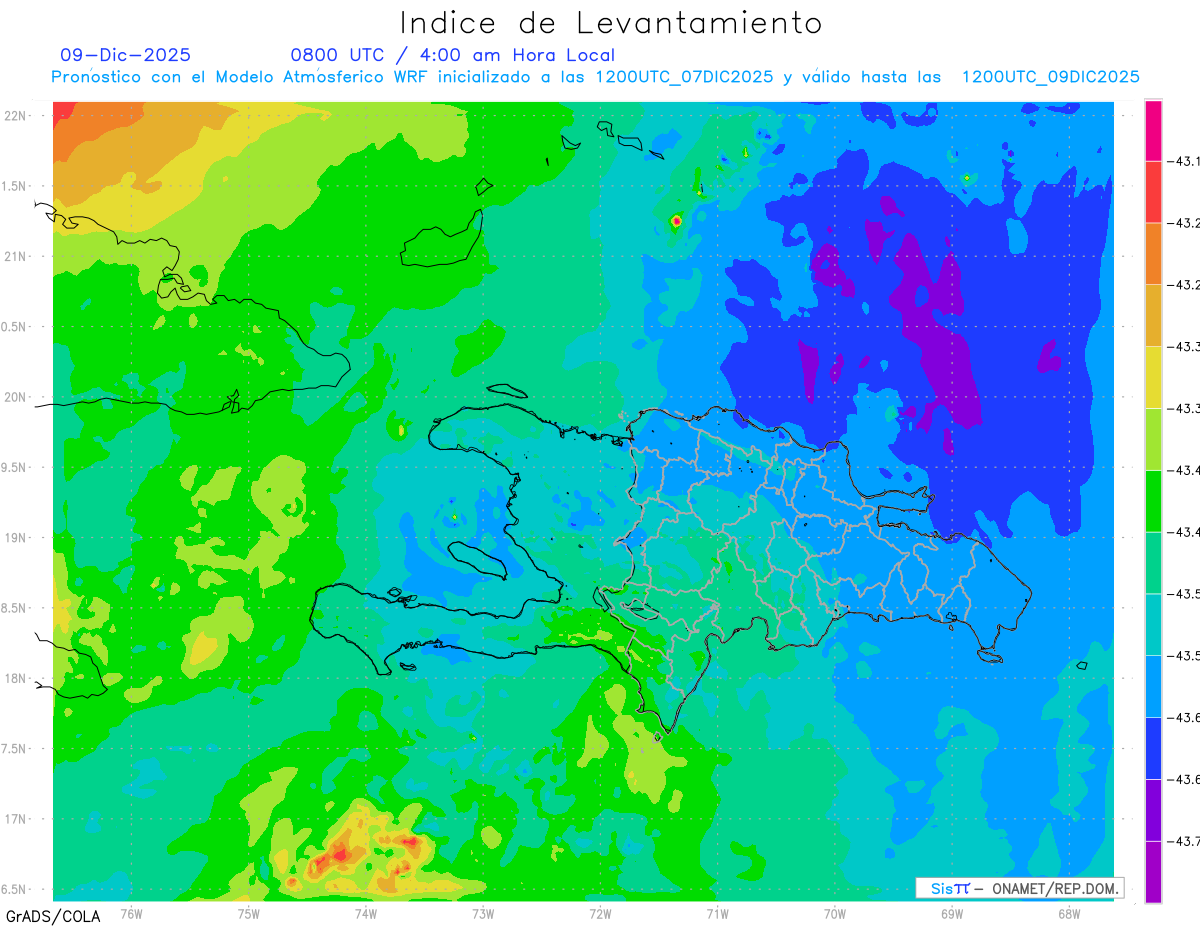Click the 20N latitude label

coord(16,397)
